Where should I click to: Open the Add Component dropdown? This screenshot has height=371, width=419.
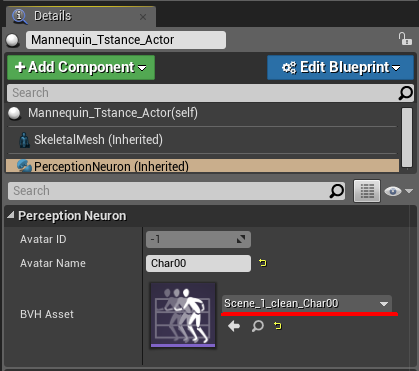click(81, 68)
